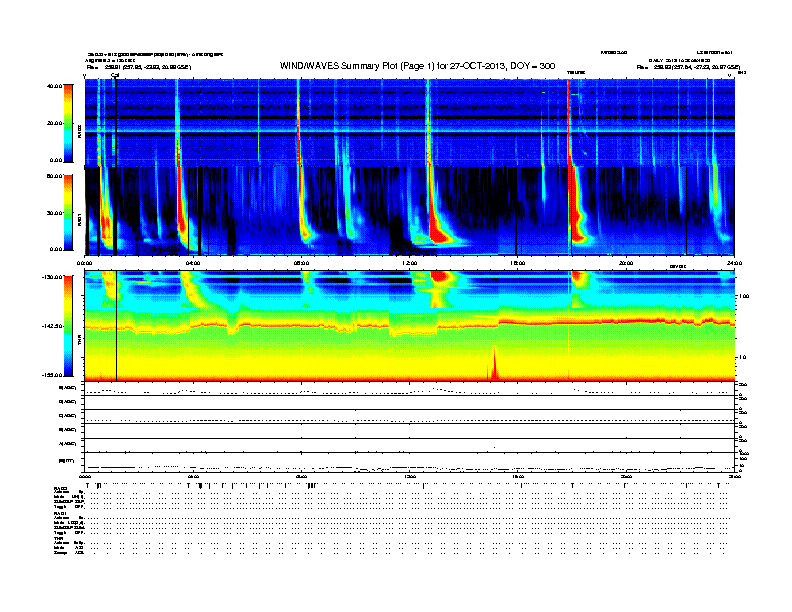Click the red spike near 15:00 in TNR panel
Screen dimensions: 792x612
coord(494,364)
